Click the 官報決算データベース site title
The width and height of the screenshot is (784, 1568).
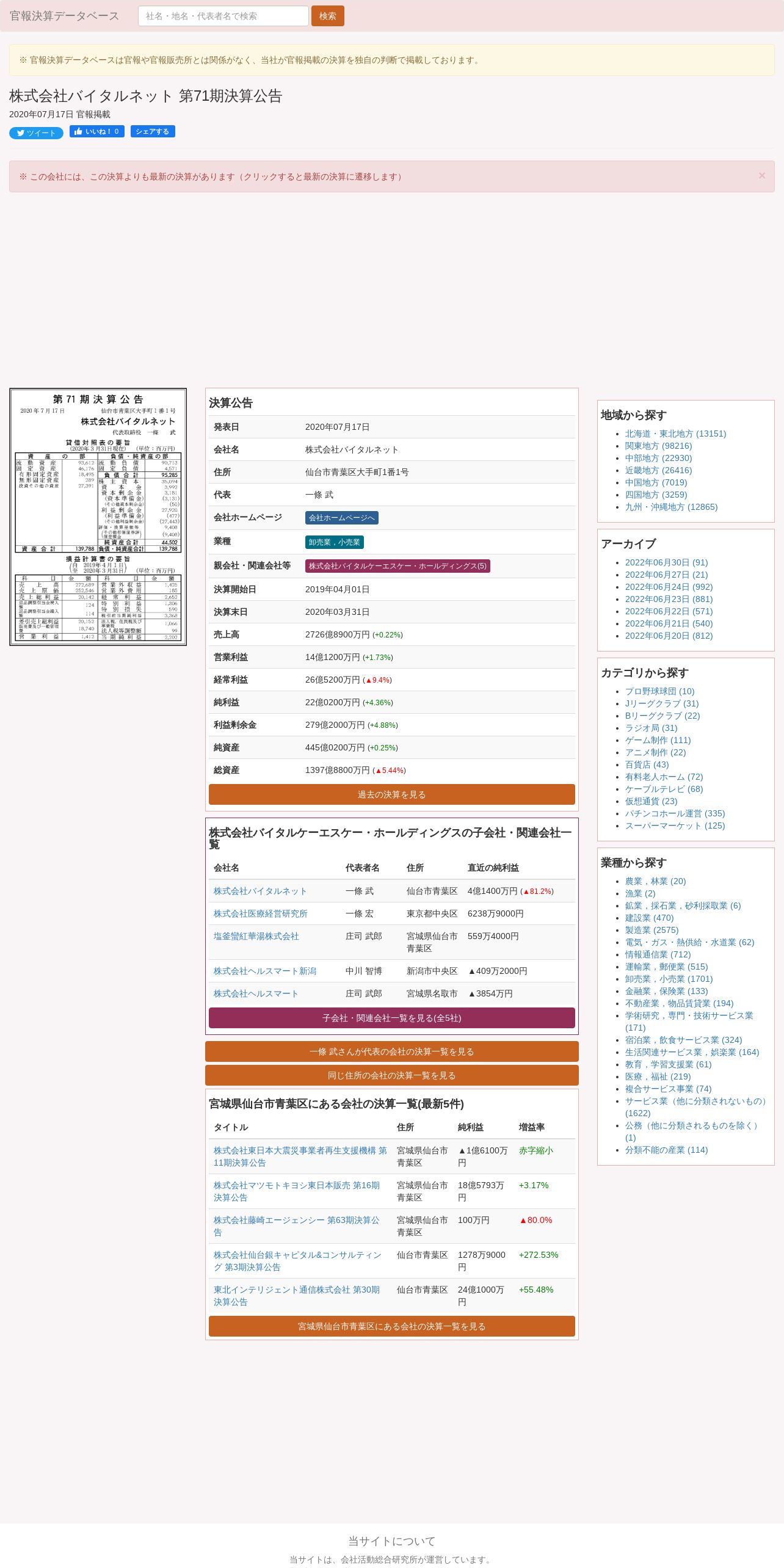tap(64, 16)
